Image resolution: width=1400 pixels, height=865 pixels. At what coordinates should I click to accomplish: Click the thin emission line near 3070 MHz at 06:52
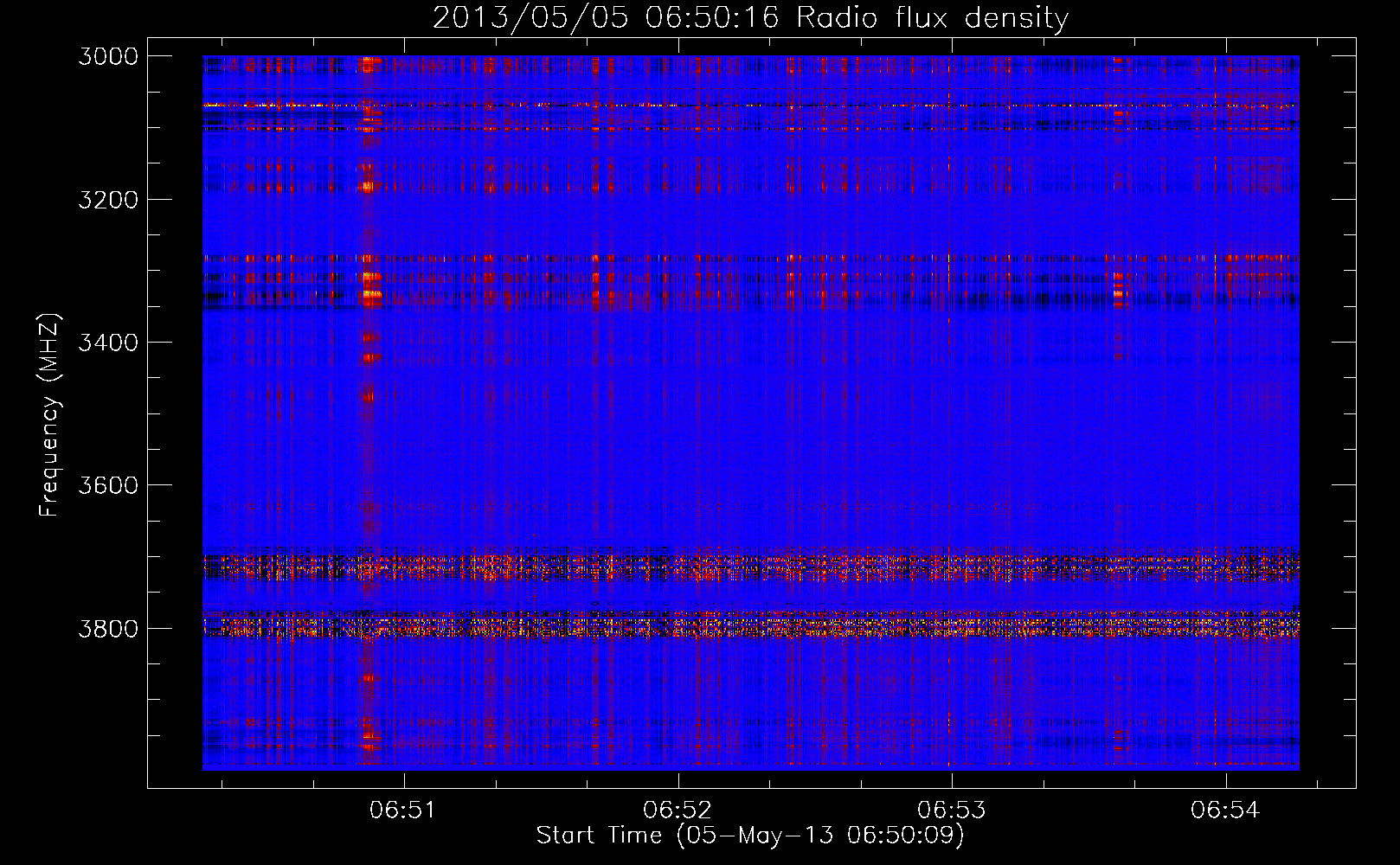point(679,106)
